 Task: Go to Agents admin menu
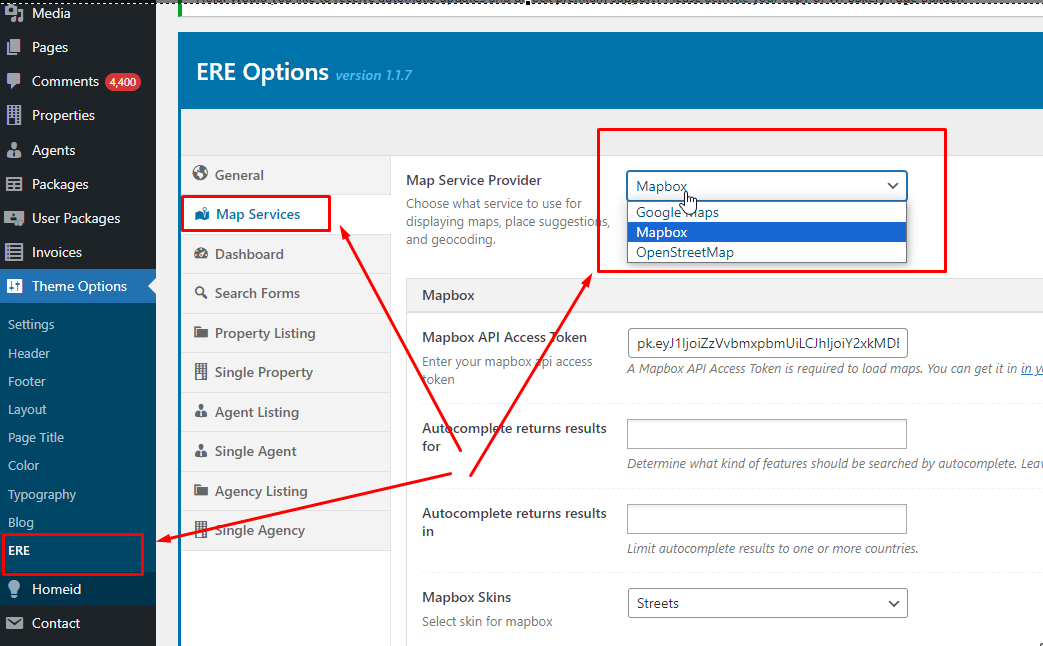(x=78, y=150)
